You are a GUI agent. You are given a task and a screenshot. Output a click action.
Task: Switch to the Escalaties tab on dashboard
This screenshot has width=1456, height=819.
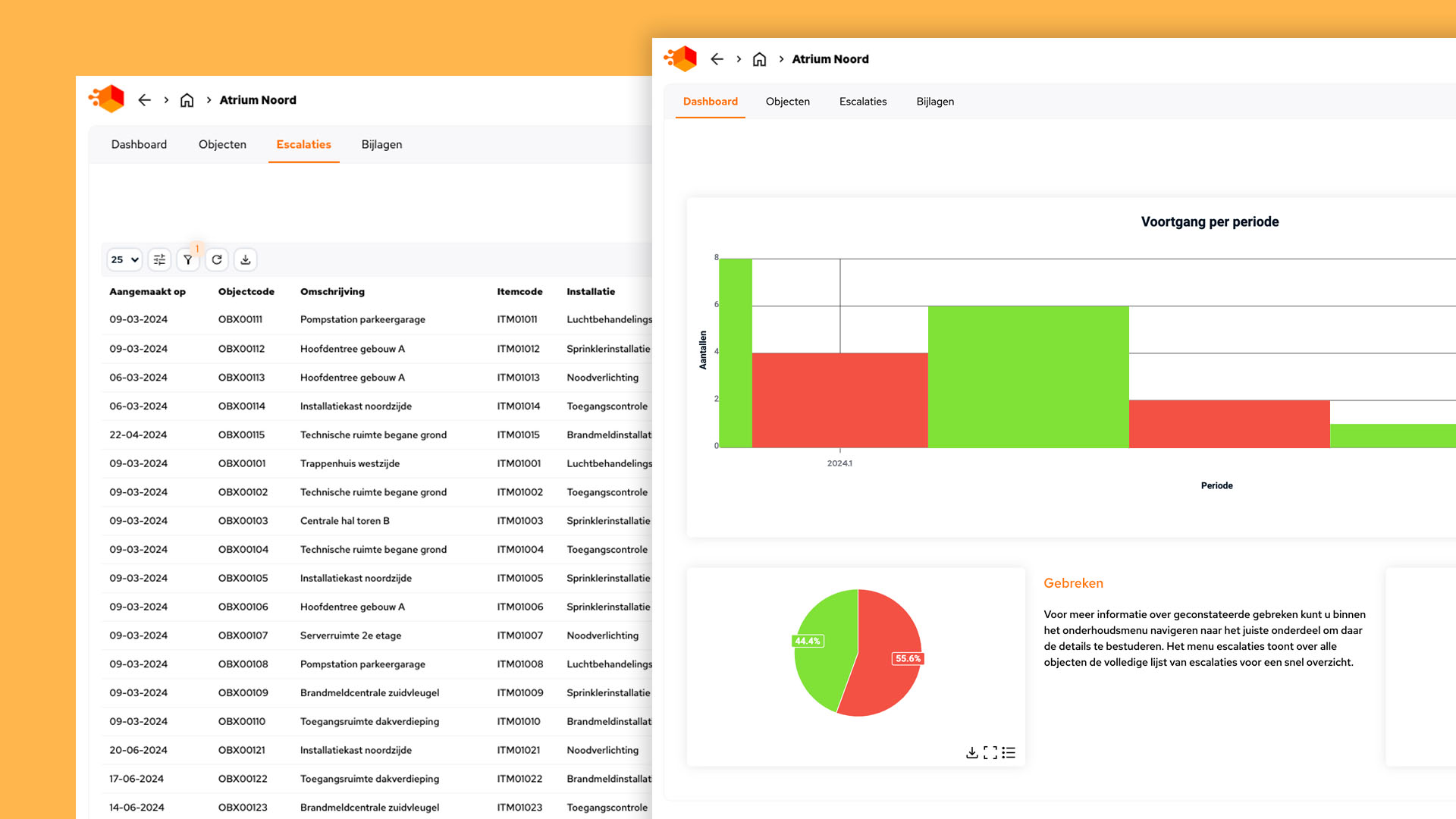click(x=862, y=102)
